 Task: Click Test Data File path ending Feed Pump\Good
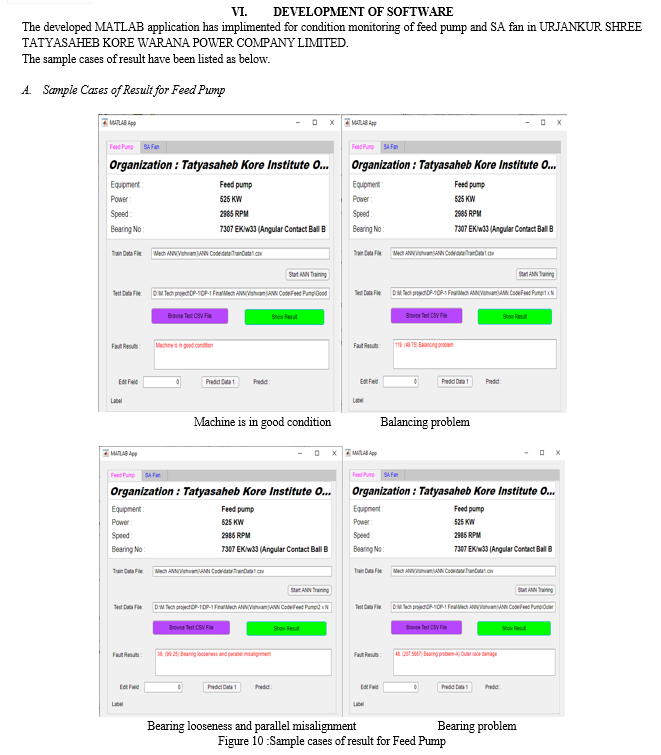tap(240, 293)
